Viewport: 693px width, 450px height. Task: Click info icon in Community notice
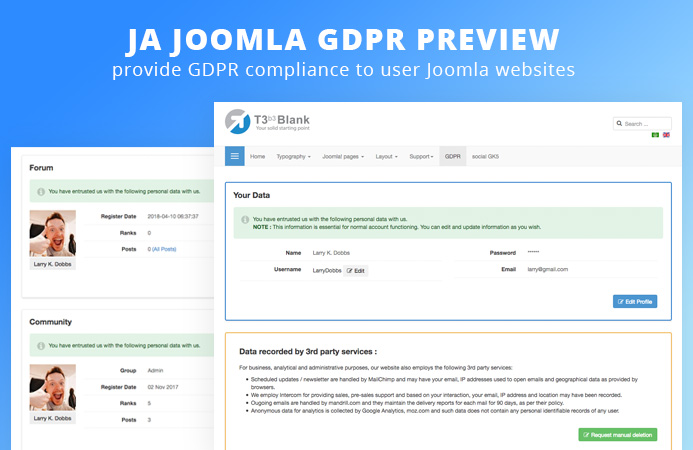tap(40, 345)
